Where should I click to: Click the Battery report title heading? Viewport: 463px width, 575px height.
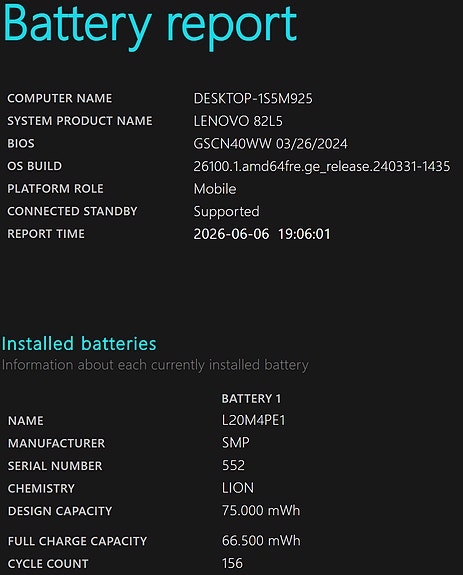point(150,26)
